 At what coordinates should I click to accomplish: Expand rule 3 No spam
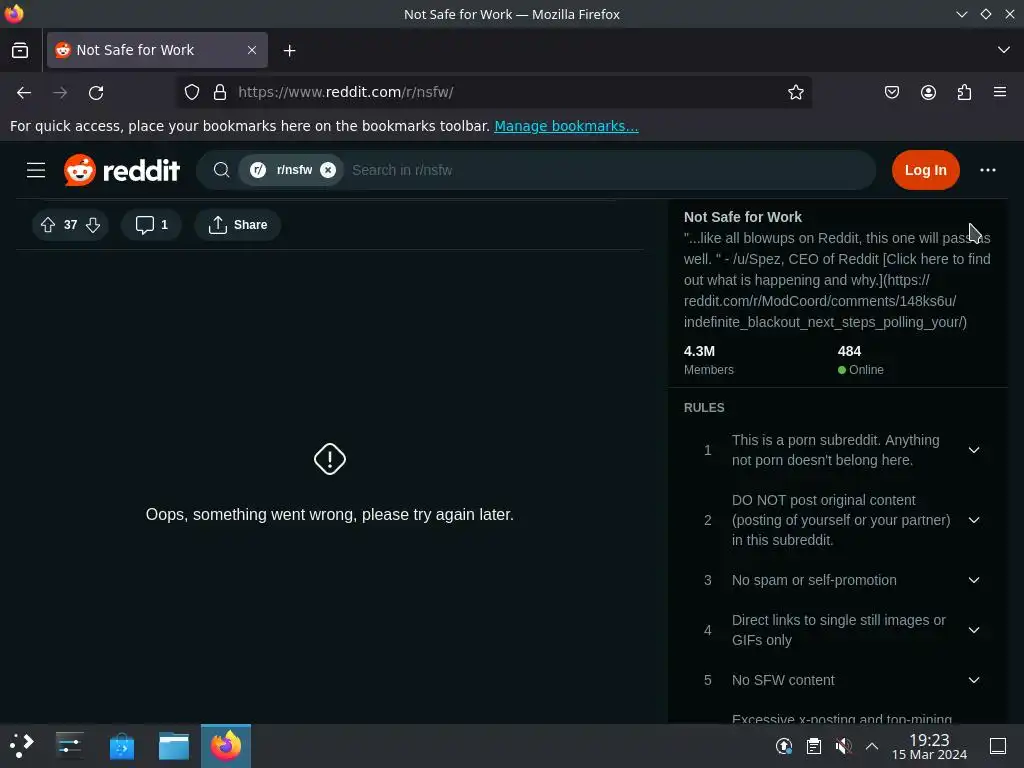point(973,581)
